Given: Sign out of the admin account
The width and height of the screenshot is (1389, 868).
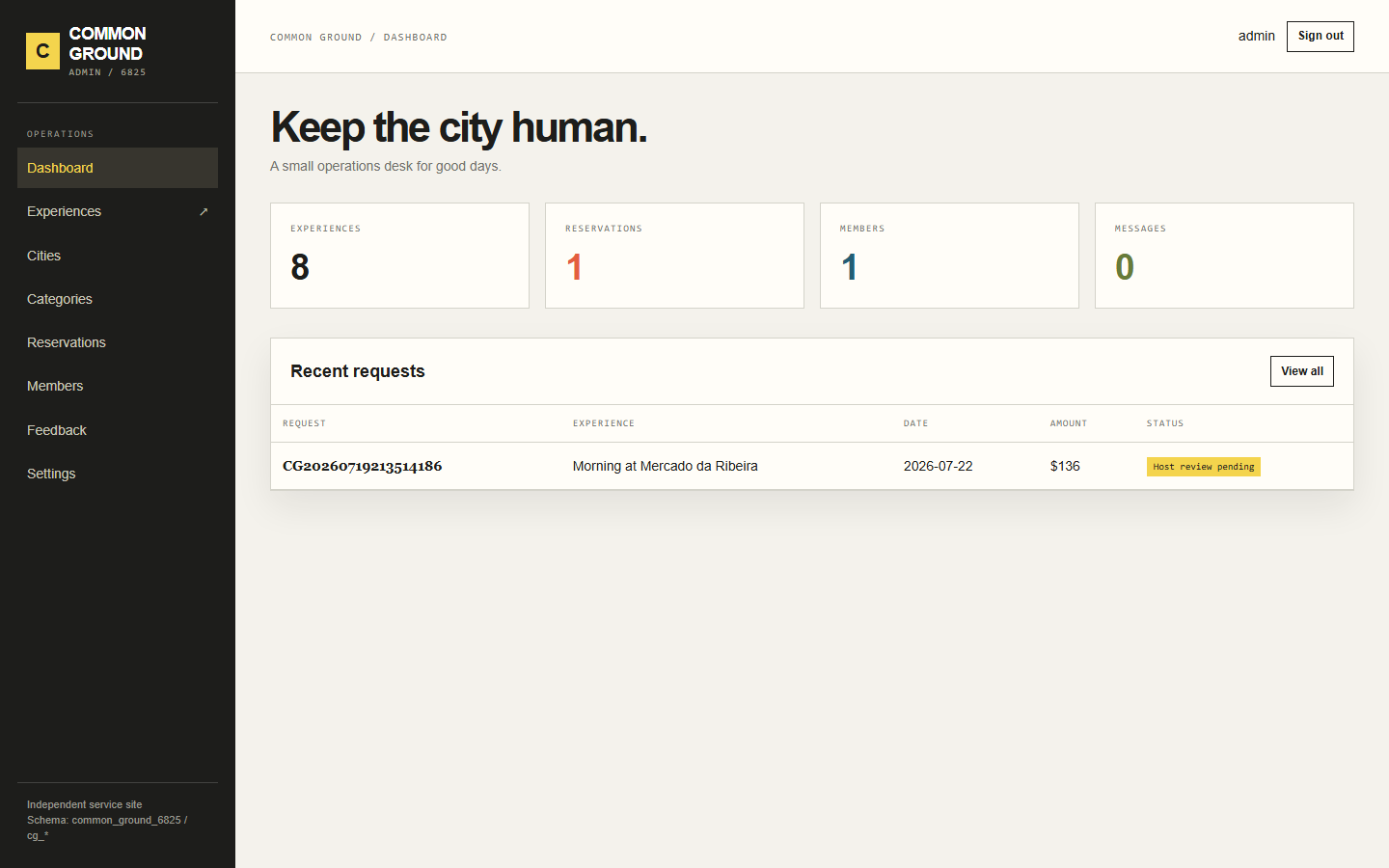Looking at the screenshot, I should pyautogui.click(x=1321, y=37).
